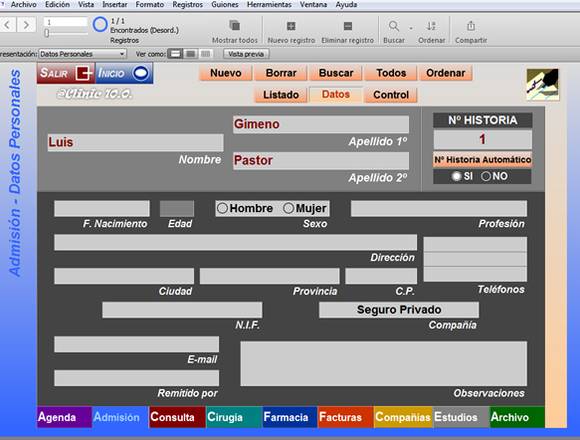Open the Cirugía module tab
Image resolution: width=580 pixels, height=440 pixels.
click(234, 417)
